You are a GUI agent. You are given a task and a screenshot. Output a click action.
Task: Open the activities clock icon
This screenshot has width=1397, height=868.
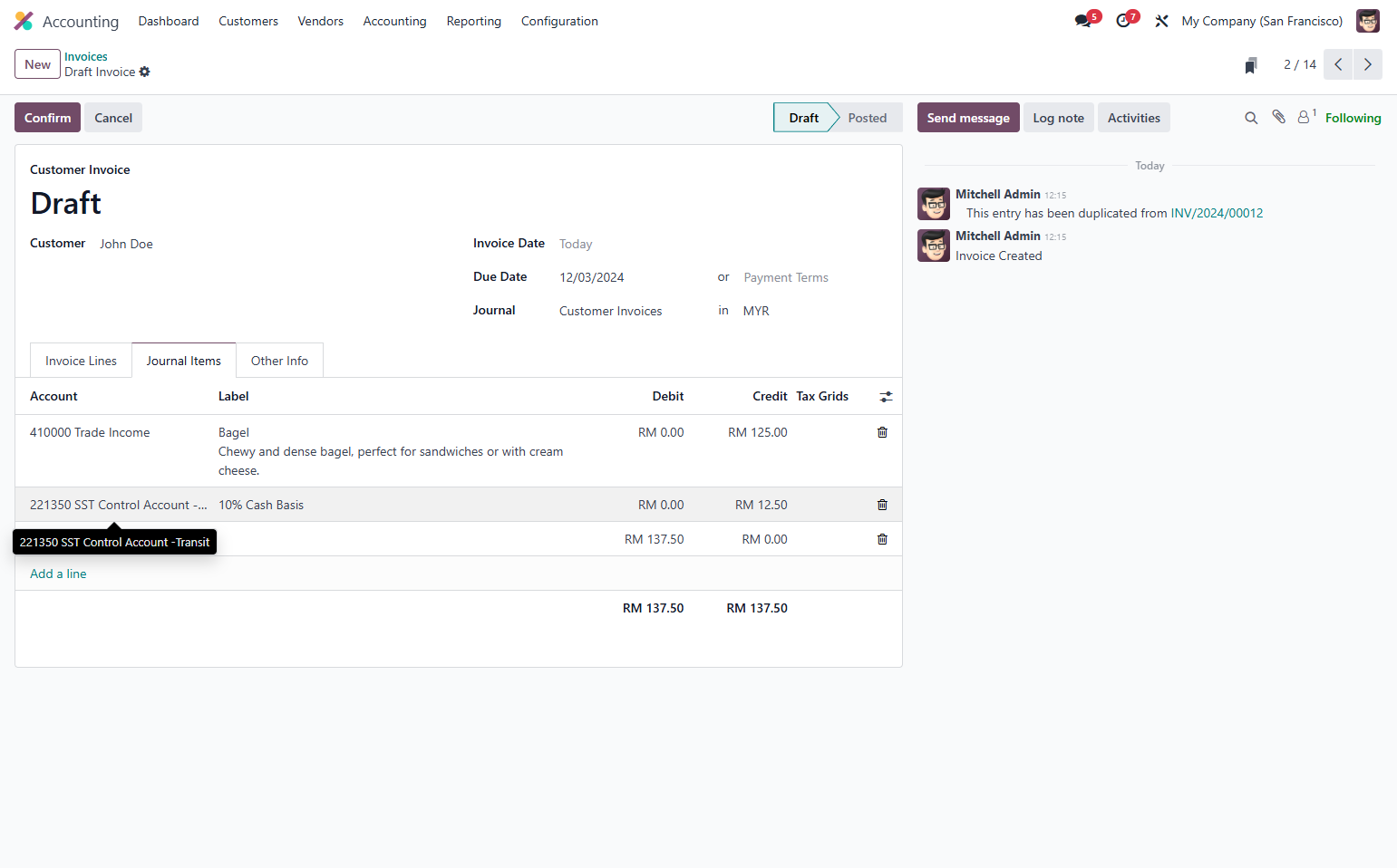point(1123,21)
